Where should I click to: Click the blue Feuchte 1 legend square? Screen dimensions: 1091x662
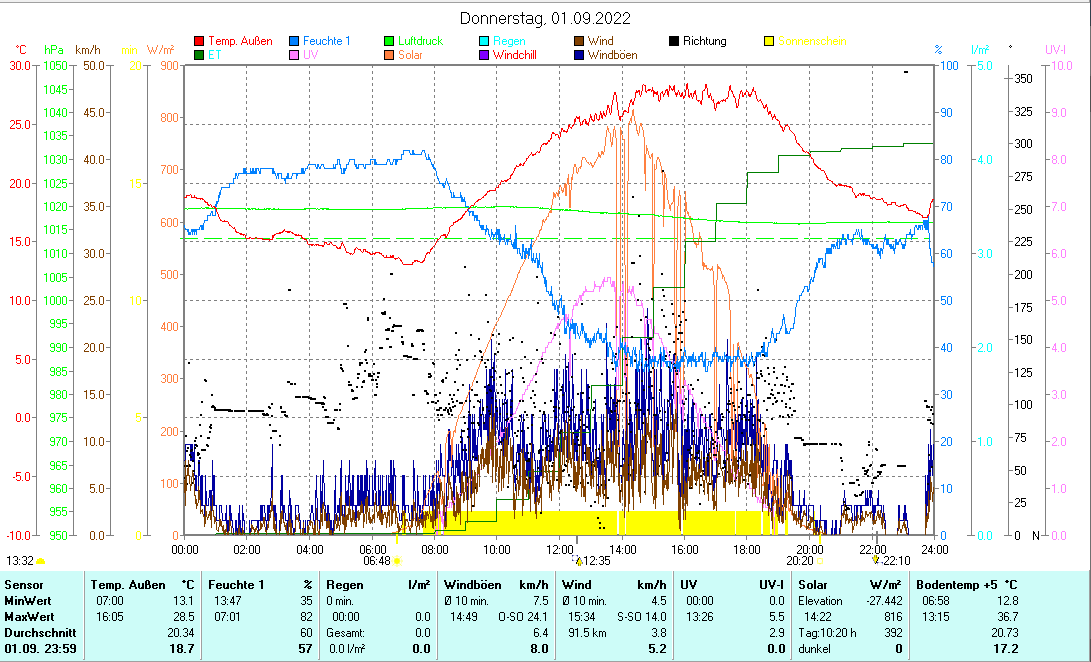[294, 42]
